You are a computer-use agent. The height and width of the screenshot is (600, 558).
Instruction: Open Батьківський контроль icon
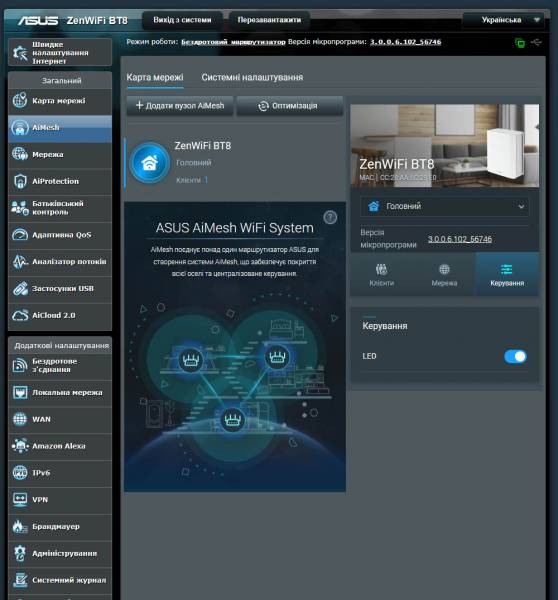tap(20, 208)
